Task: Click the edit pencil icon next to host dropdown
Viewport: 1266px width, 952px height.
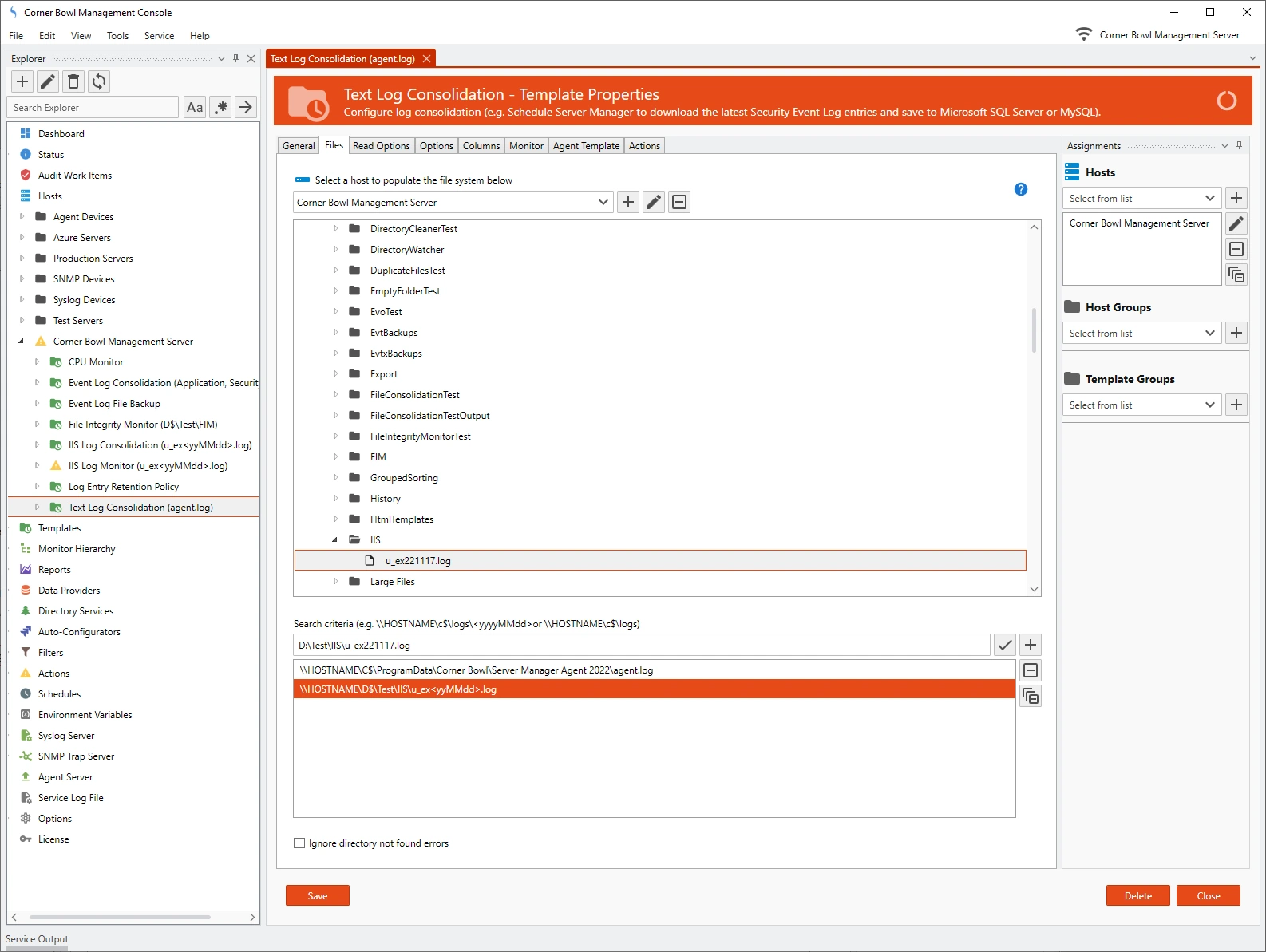Action: coord(654,202)
